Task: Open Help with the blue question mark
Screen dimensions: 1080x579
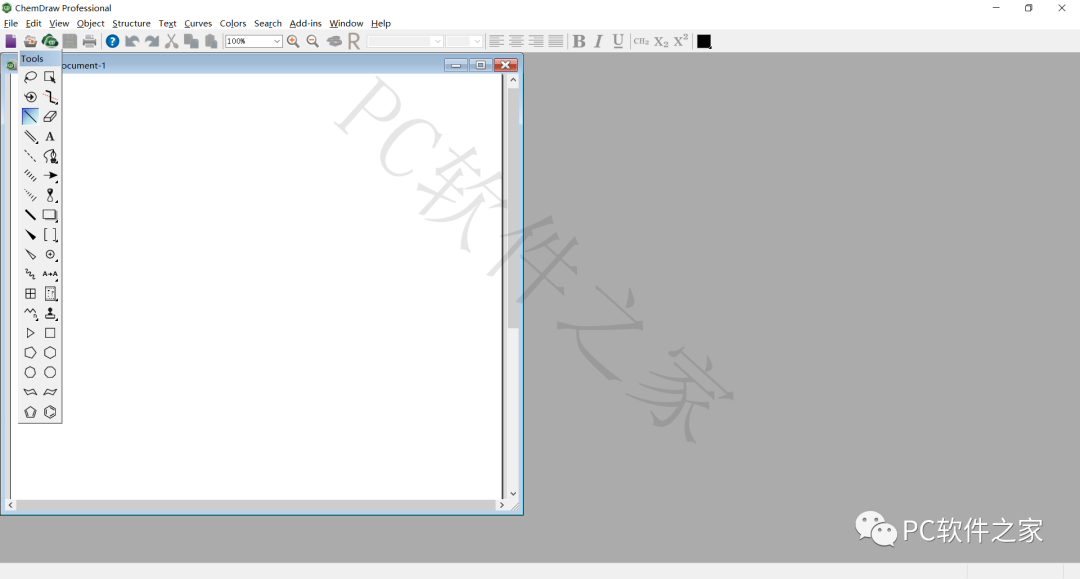Action: pos(112,41)
